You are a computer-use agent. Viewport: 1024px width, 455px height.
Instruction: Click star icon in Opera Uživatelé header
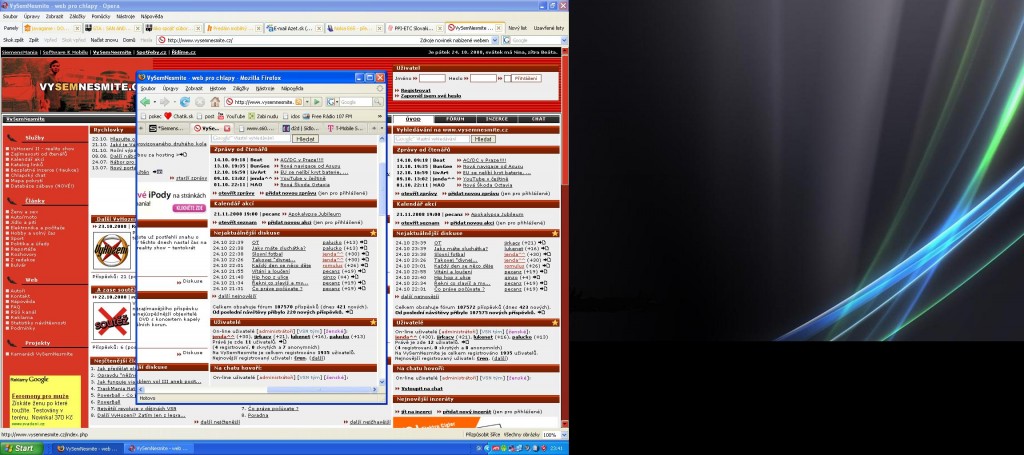[x=555, y=322]
